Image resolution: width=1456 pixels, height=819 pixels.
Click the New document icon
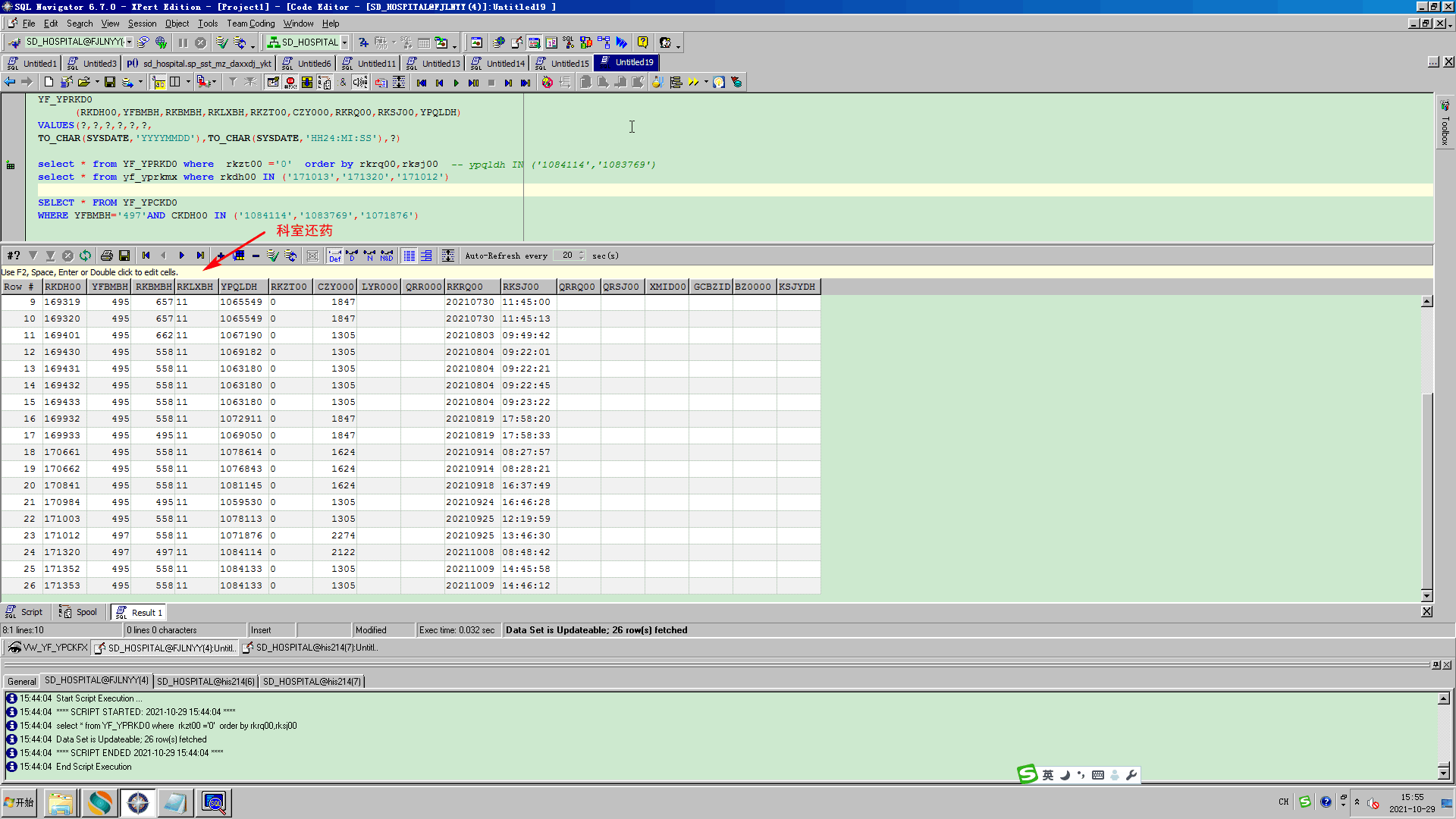point(49,82)
